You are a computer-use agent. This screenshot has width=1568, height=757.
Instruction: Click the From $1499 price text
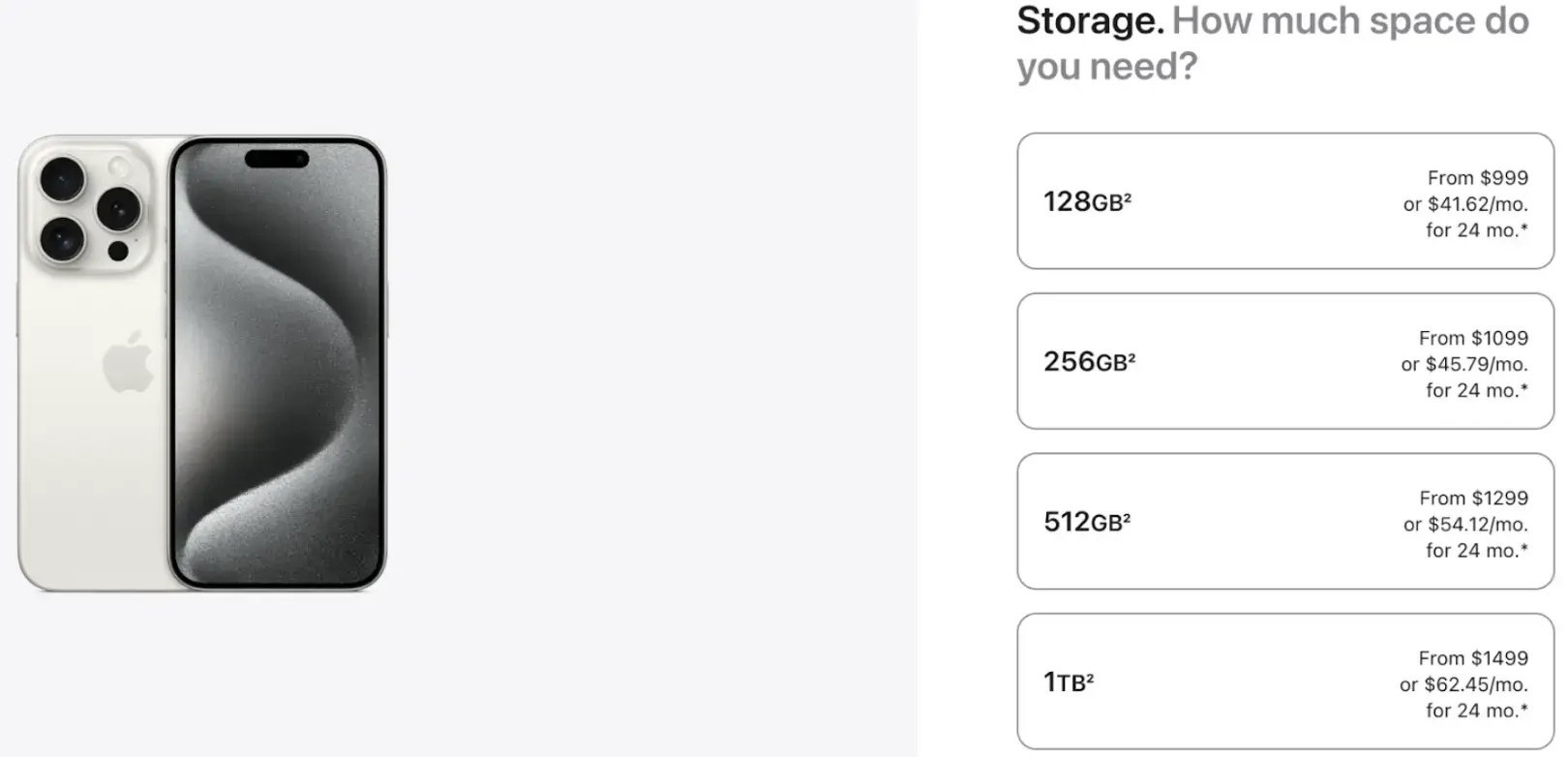1475,657
